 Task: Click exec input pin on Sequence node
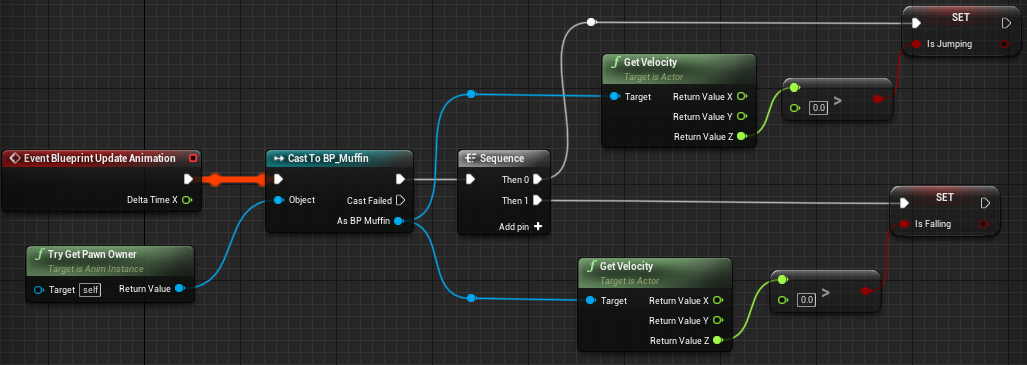pyautogui.click(x=470, y=179)
